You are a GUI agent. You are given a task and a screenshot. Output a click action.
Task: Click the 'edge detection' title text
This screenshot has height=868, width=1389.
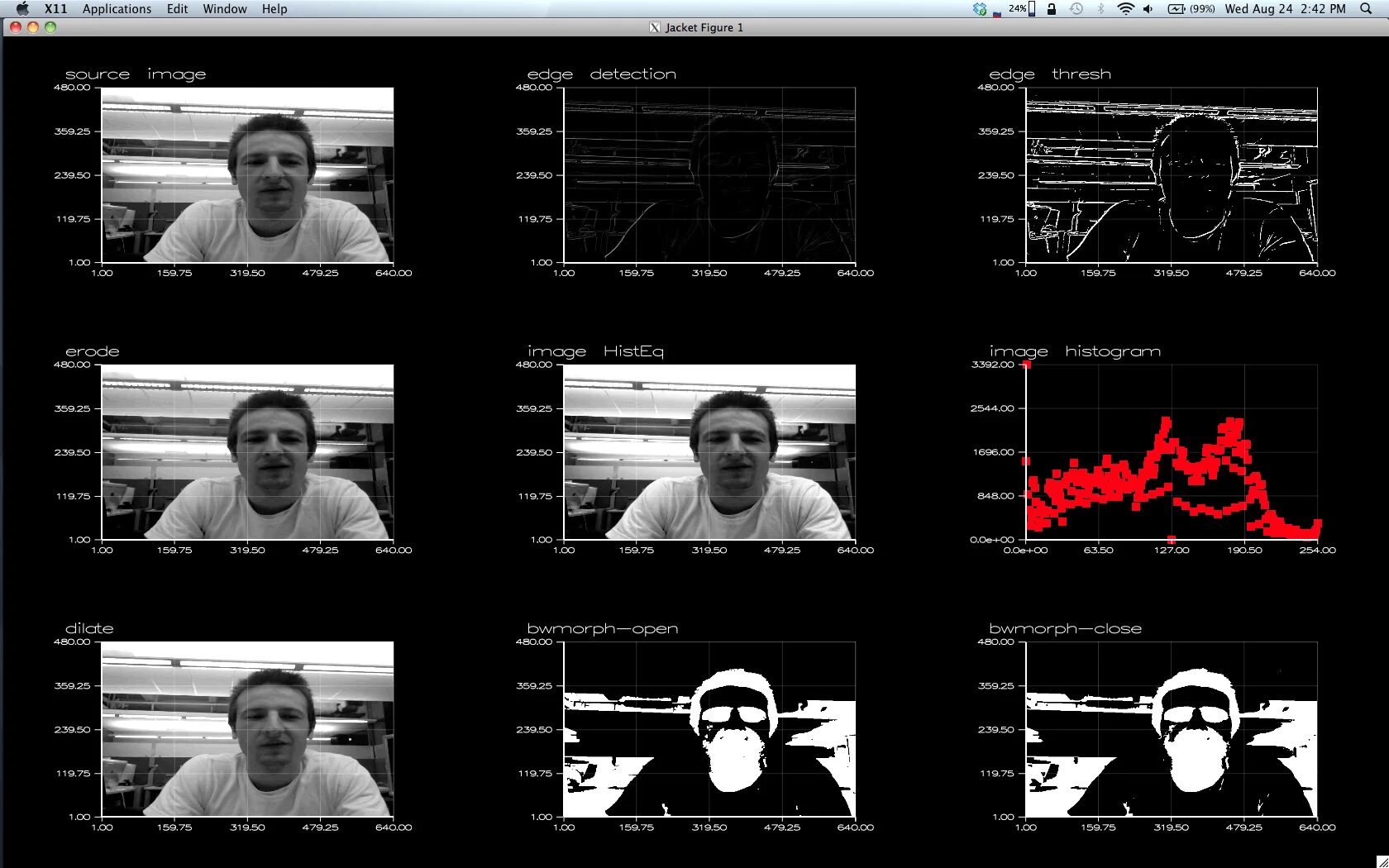602,74
